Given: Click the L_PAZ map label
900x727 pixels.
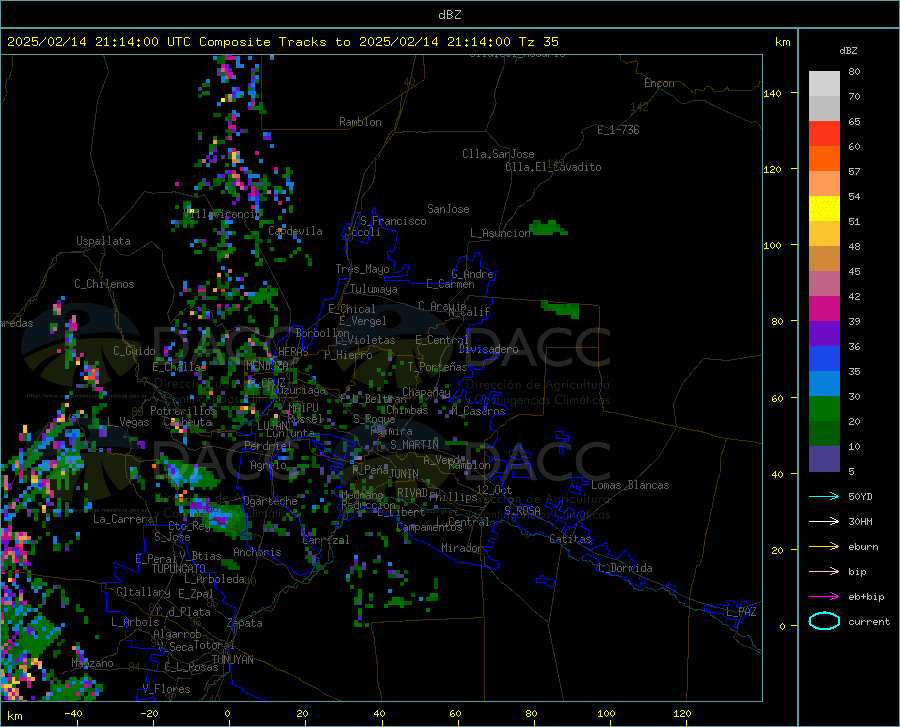Looking at the screenshot, I should point(742,612).
